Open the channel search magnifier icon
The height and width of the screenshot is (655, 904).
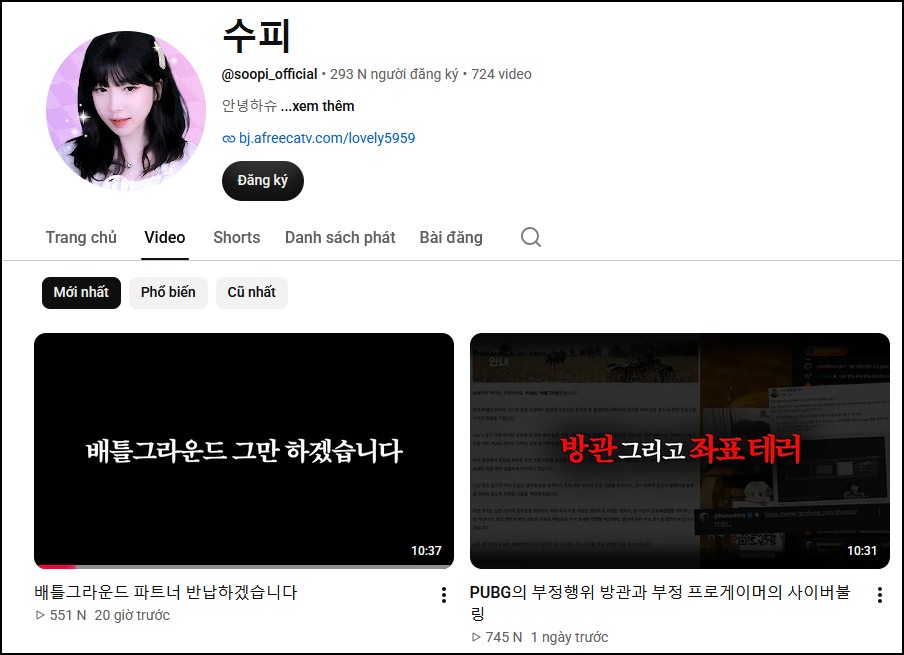[530, 237]
